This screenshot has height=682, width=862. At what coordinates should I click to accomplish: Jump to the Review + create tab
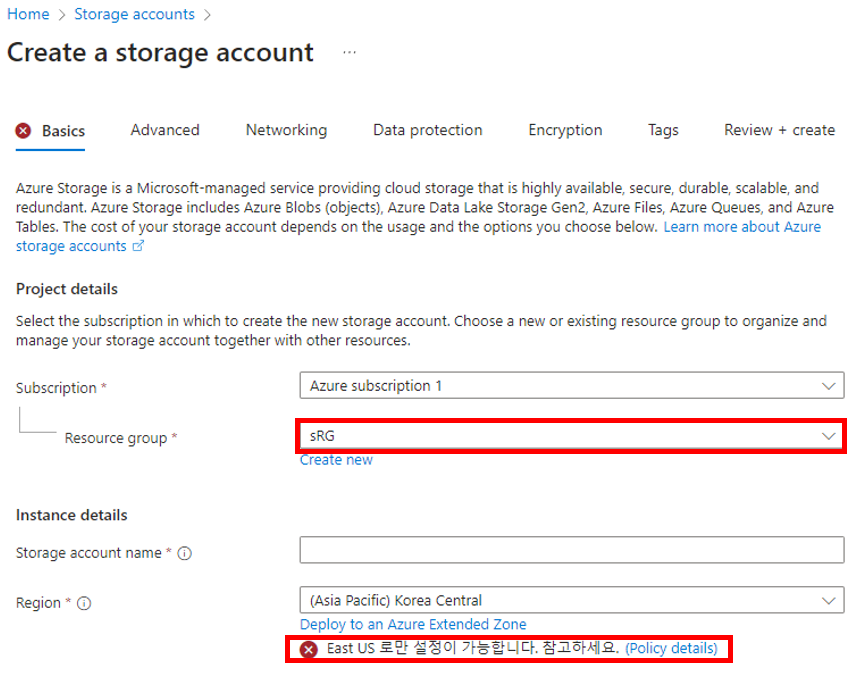[779, 130]
